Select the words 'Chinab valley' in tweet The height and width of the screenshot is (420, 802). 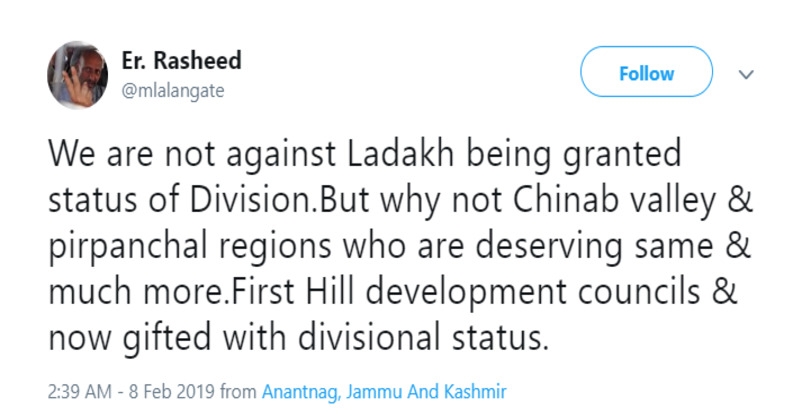coord(615,201)
